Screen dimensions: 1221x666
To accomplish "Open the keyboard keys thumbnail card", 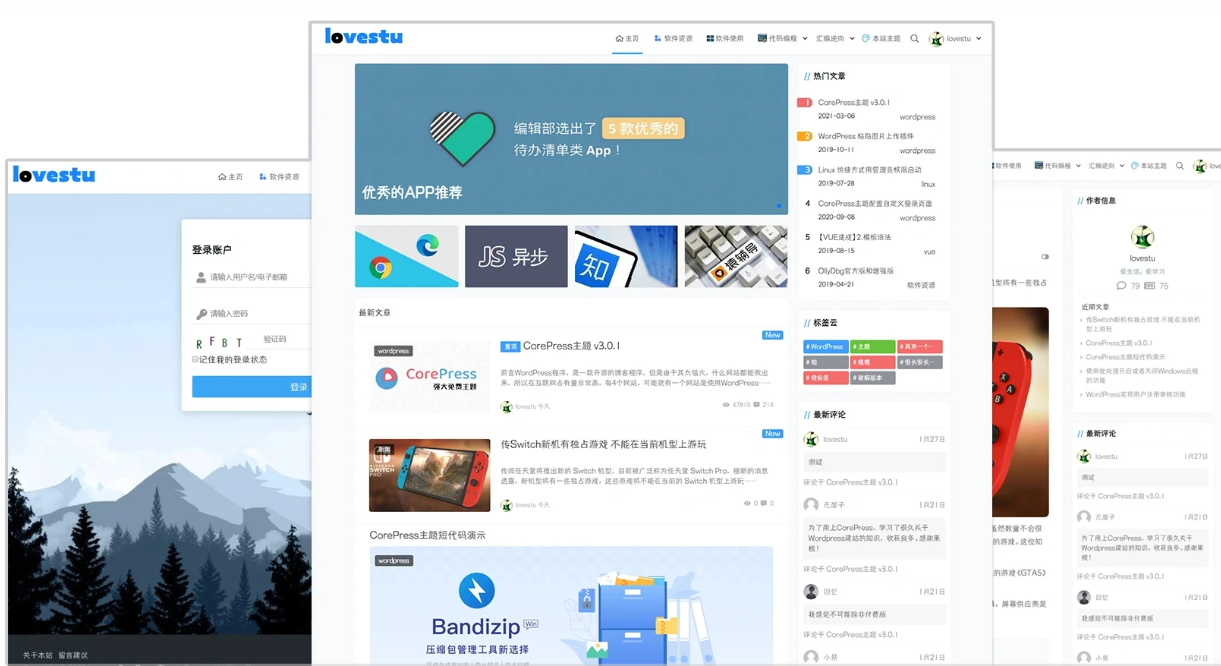I will (x=736, y=256).
